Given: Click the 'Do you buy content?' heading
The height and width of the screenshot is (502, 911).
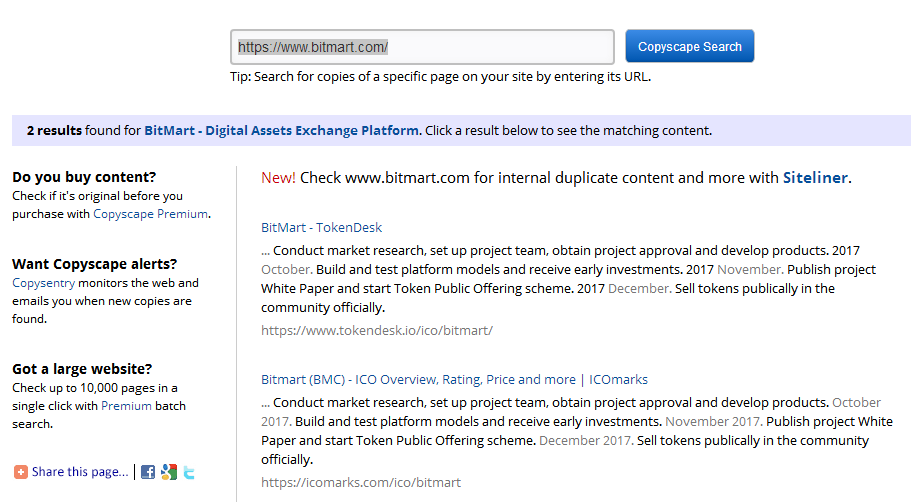Looking at the screenshot, I should 84,177.
